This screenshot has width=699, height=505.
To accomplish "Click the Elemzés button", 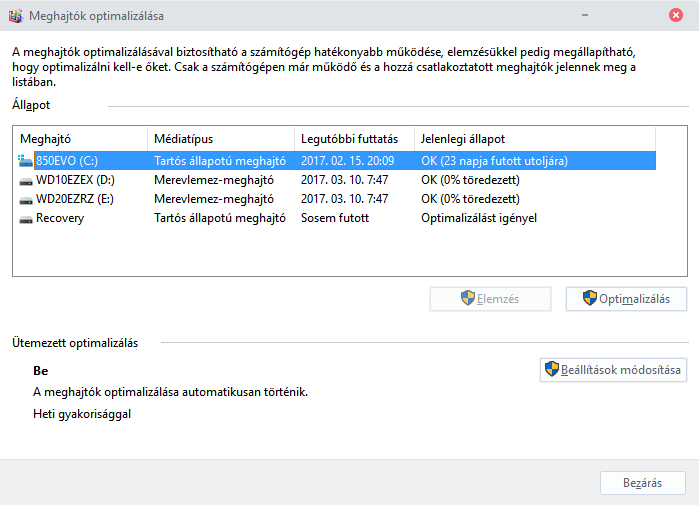I will click(489, 298).
